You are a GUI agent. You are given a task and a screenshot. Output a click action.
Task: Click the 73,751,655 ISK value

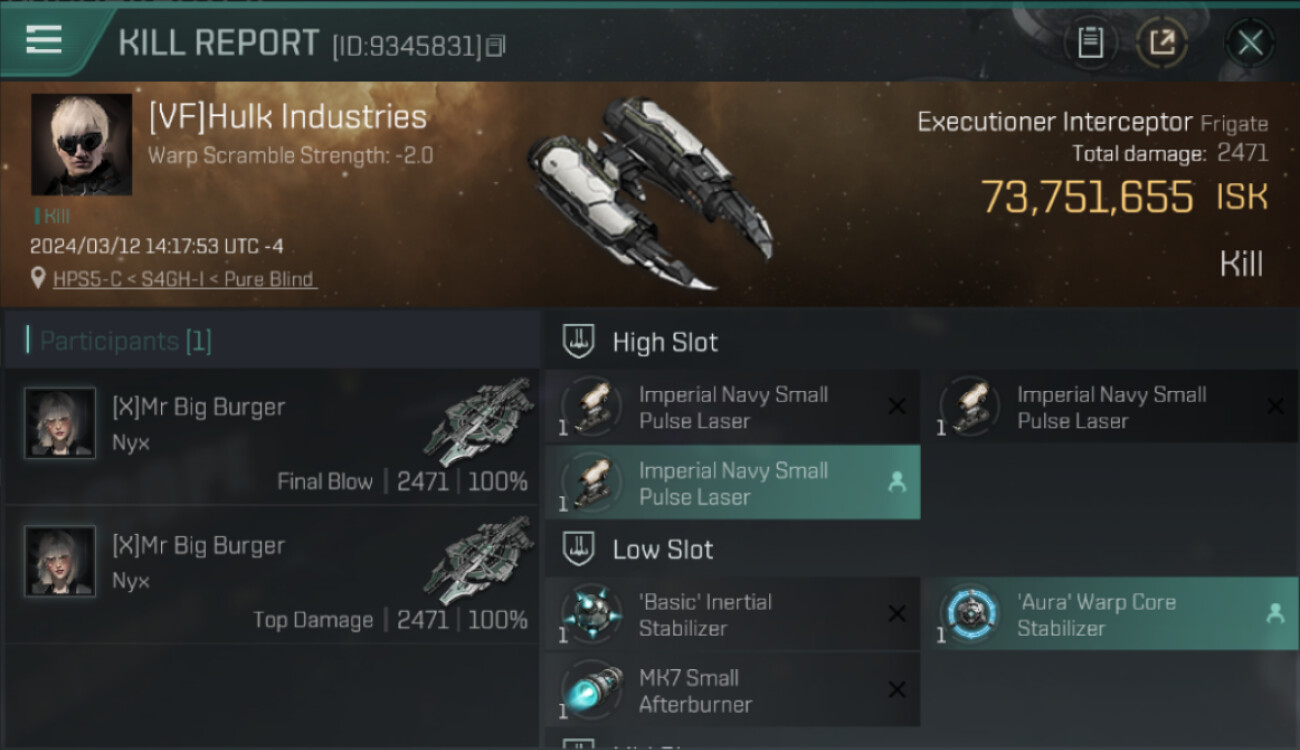pyautogui.click(x=1086, y=197)
